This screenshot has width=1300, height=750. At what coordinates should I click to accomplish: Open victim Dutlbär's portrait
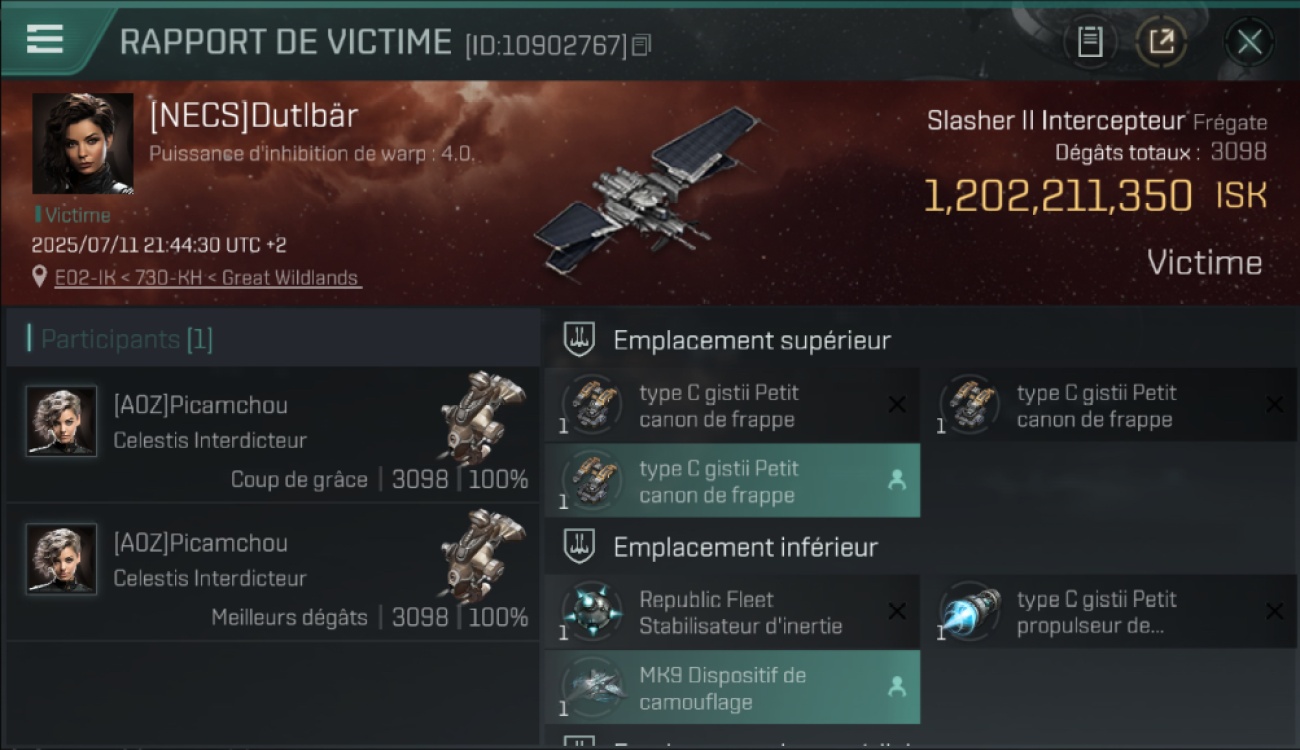point(82,144)
